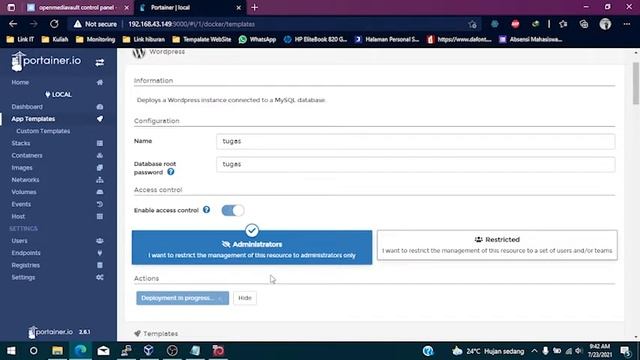Image resolution: width=640 pixels, height=360 pixels.
Task: Open Windows File Explorer from taskbar
Action: click(57, 351)
